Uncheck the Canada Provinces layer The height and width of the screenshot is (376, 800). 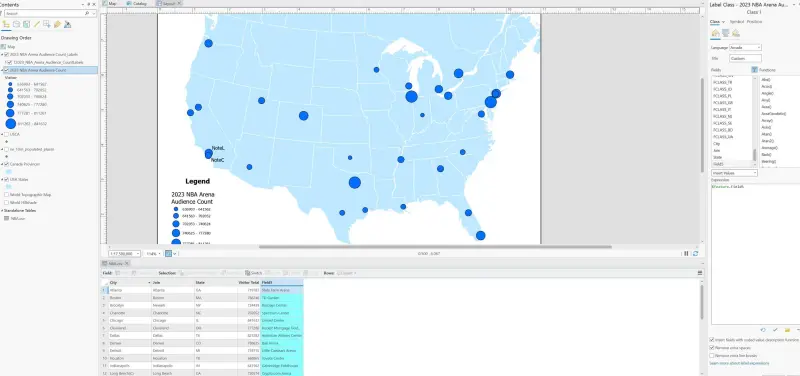click(x=6, y=164)
